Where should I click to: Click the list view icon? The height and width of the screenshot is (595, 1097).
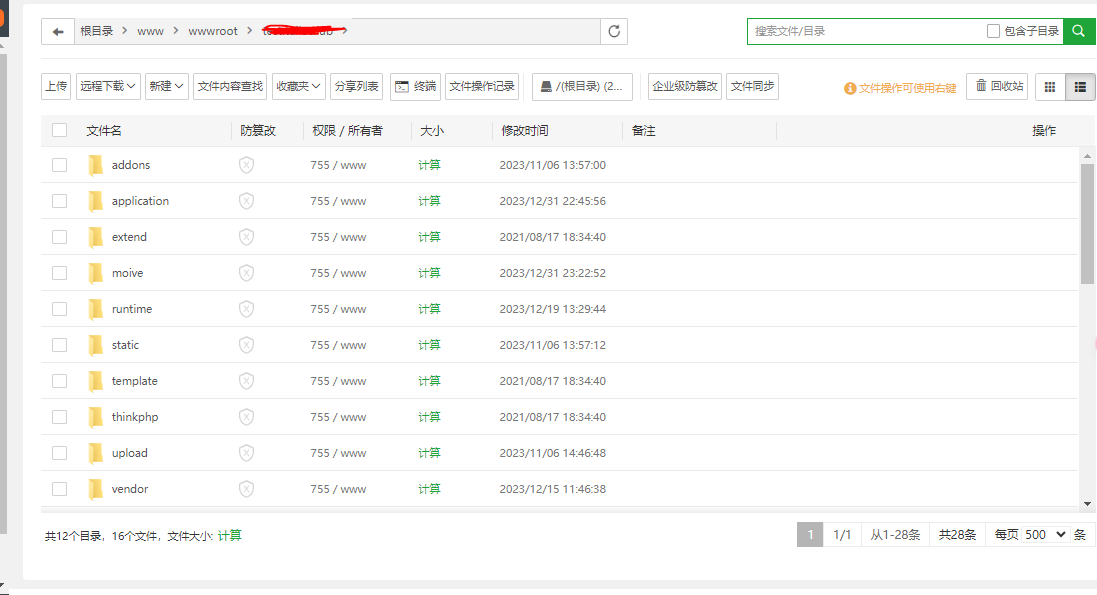(x=1080, y=87)
